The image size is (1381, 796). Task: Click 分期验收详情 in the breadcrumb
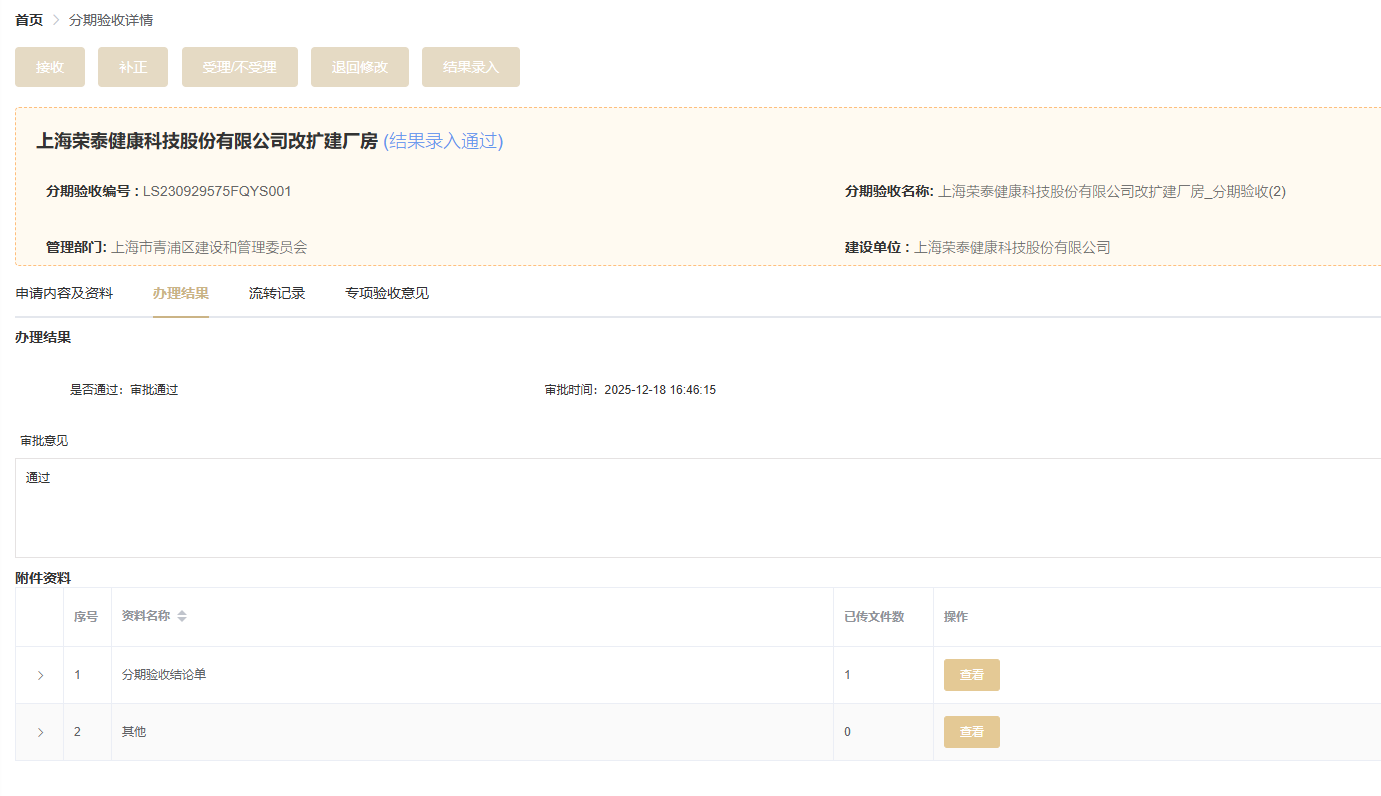[x=111, y=20]
